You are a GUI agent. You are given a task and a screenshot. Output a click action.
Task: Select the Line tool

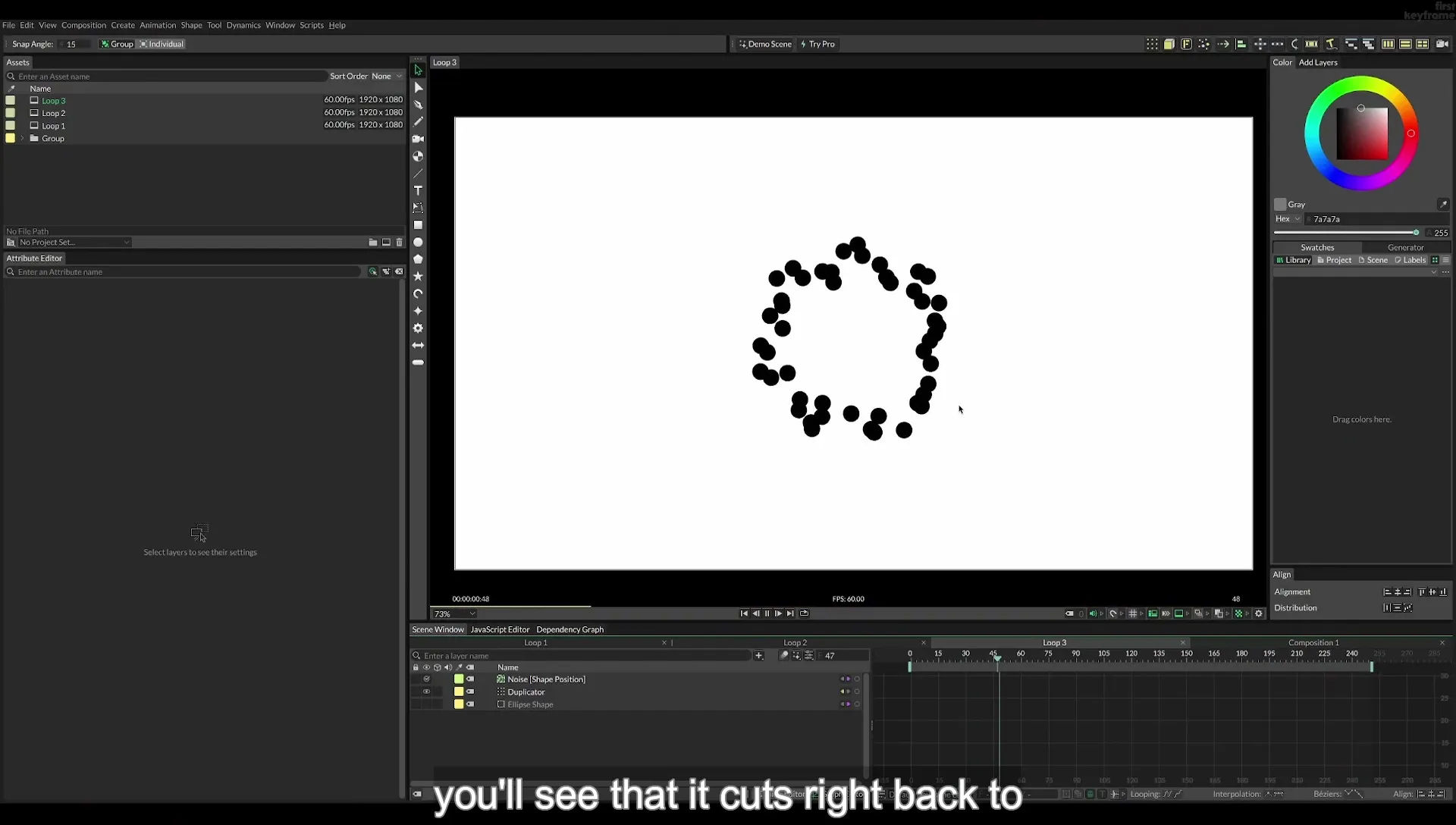[x=418, y=174]
